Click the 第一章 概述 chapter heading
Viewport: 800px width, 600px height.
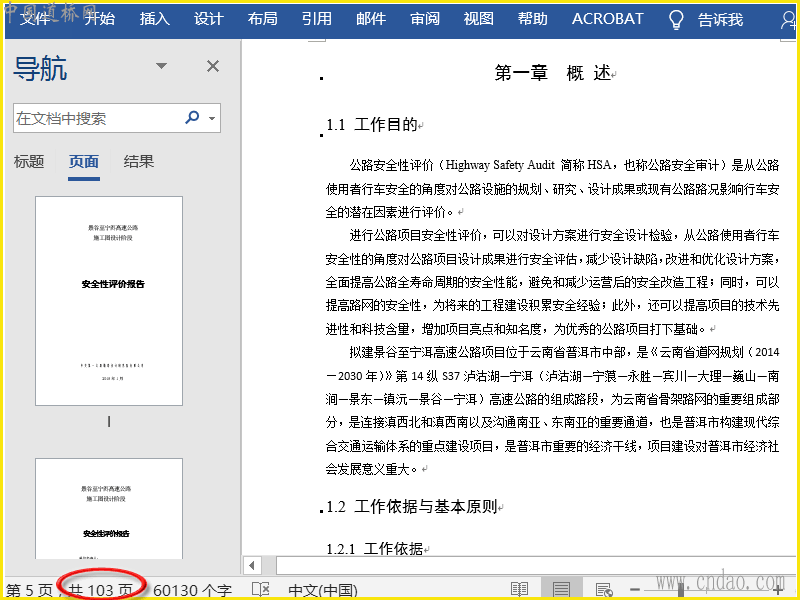coord(553,73)
